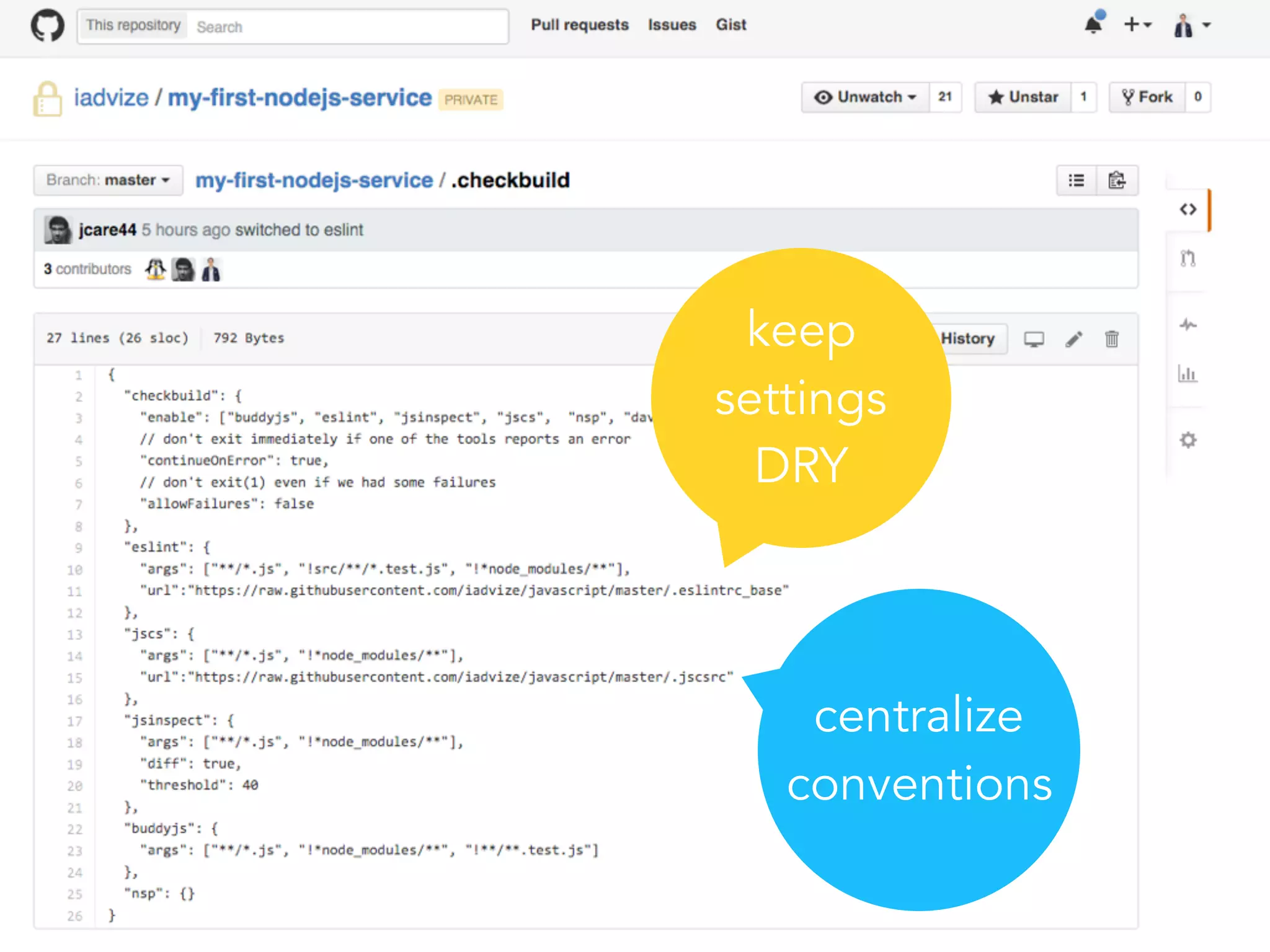Open file in desktop client icon
1270x952 pixels.
tap(1034, 339)
